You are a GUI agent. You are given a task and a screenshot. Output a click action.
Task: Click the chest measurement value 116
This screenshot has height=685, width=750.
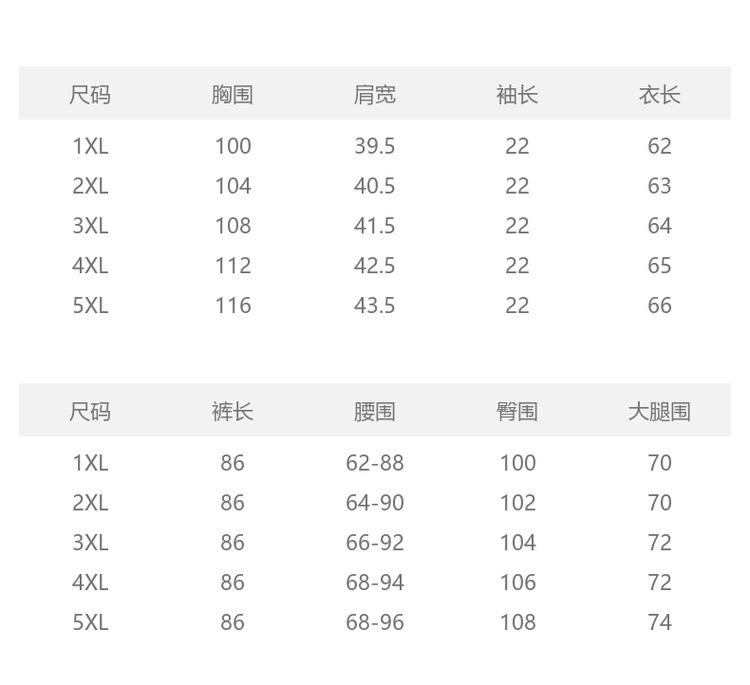coord(232,306)
